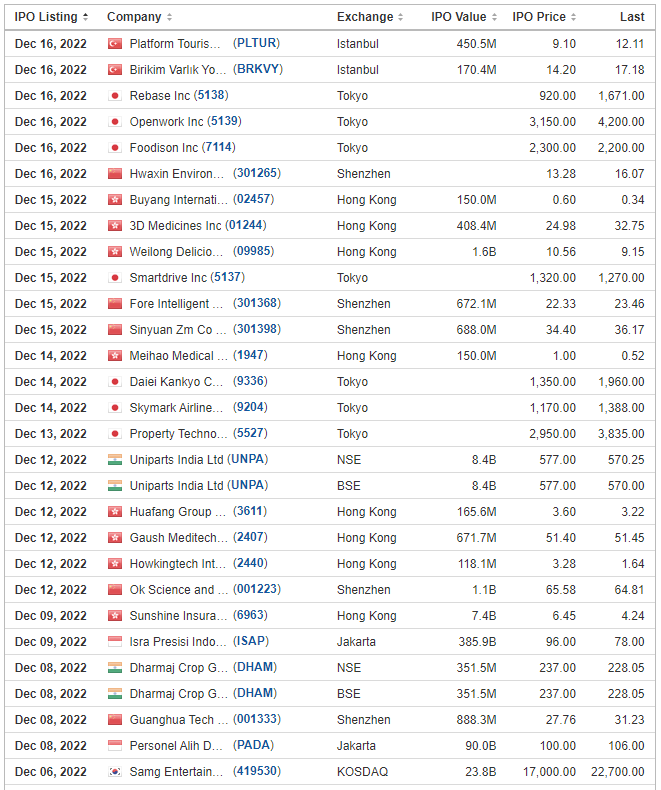Click Indonesia flag beside Isra Presisi Indo
The height and width of the screenshot is (790, 661).
pyautogui.click(x=115, y=642)
